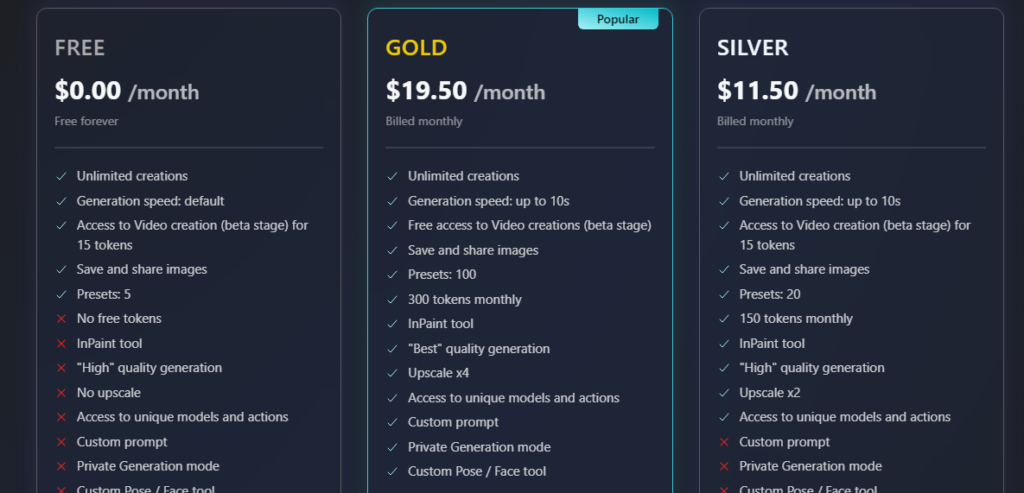Click checkmark beside 300 tokens monthly
The width and height of the screenshot is (1024, 493).
pyautogui.click(x=392, y=300)
